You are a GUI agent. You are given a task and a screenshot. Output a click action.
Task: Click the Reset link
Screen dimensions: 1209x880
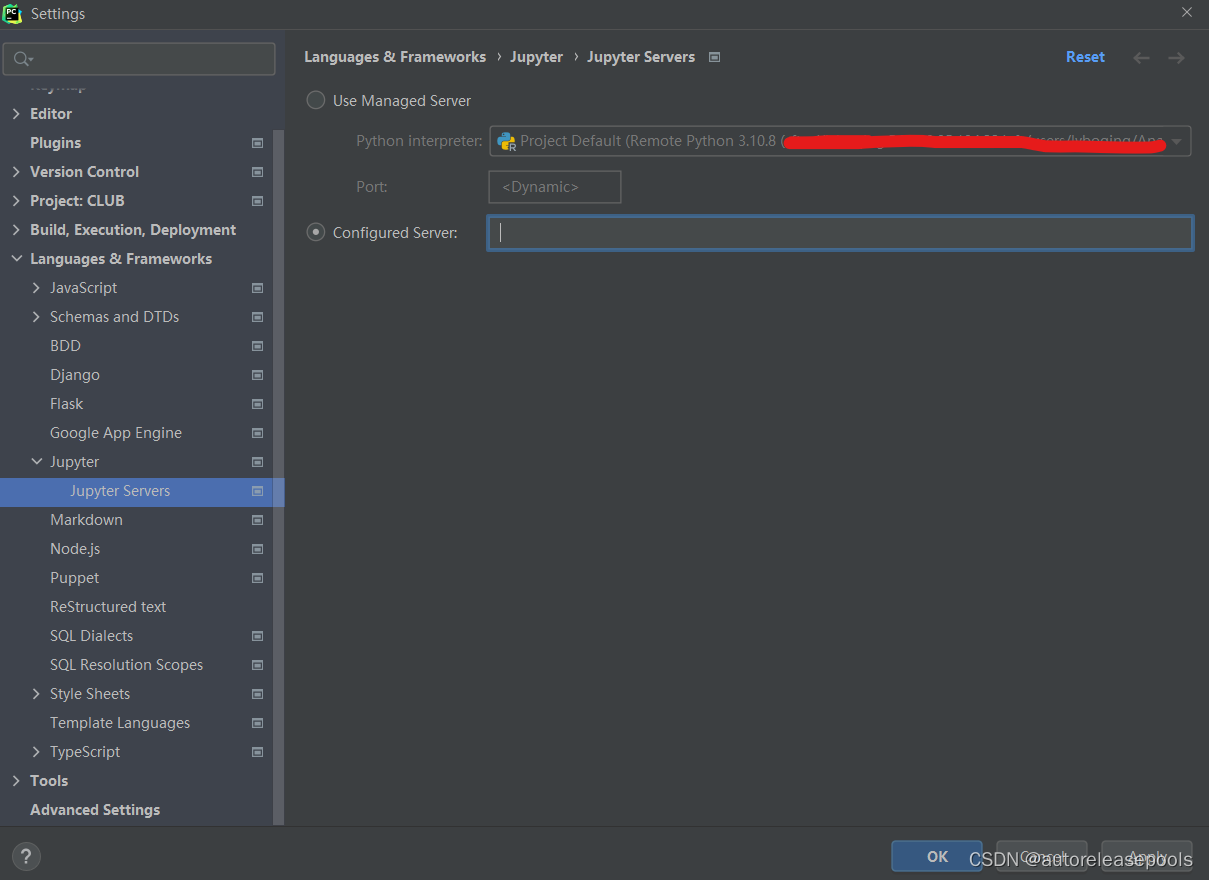coord(1085,57)
